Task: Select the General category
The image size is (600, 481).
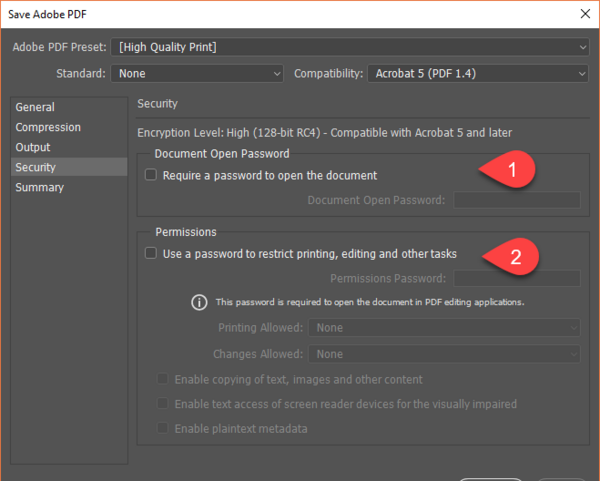Action: coord(69,107)
